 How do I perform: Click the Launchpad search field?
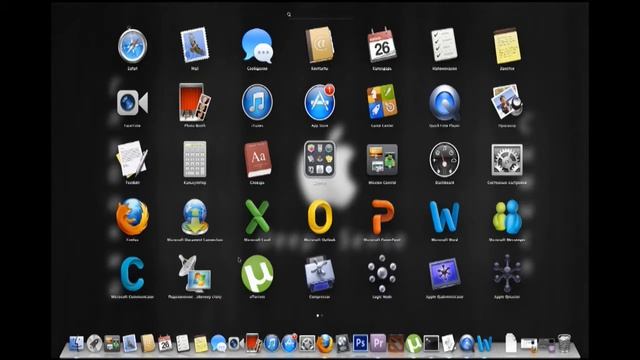point(320,15)
